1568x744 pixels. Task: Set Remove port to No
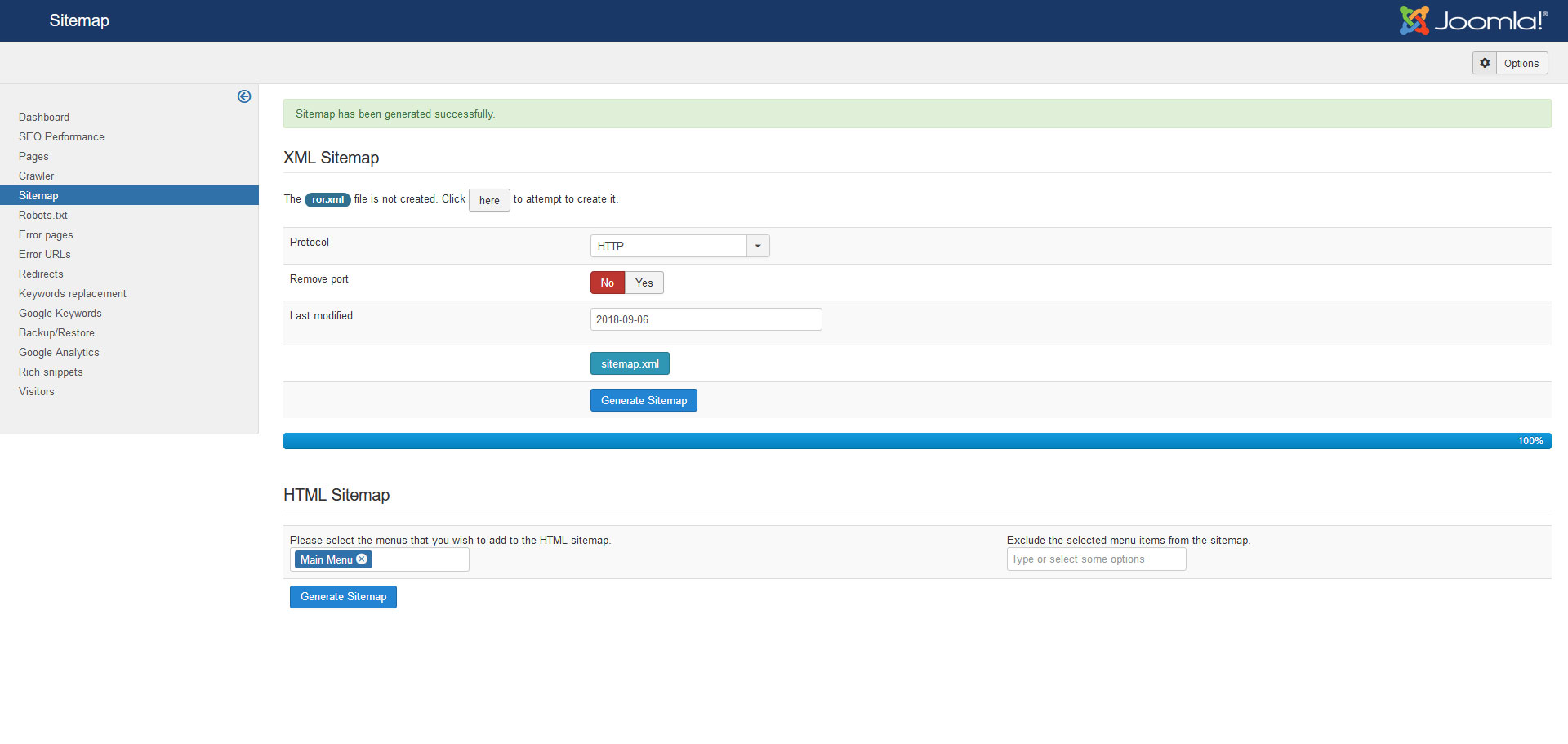point(607,283)
